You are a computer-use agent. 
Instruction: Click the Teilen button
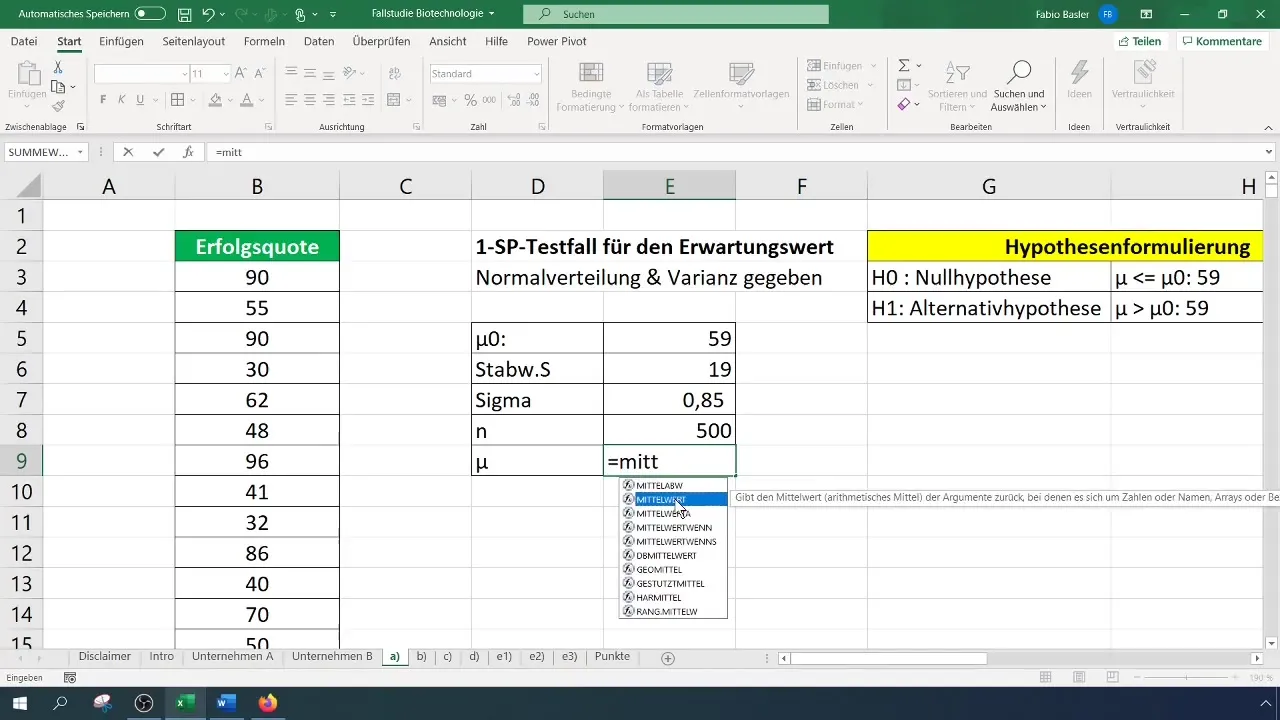1140,41
